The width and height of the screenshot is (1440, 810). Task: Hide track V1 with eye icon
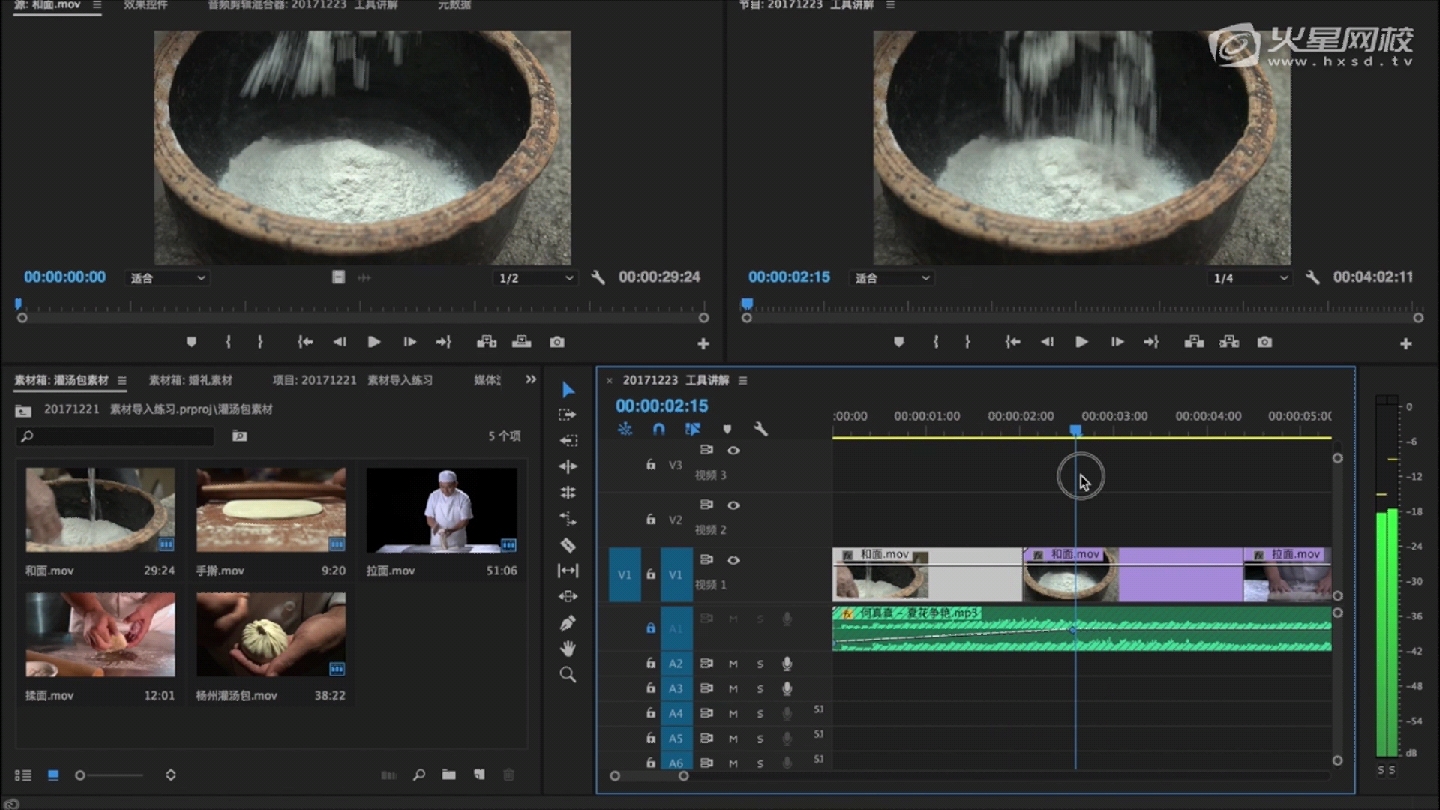tap(733, 561)
